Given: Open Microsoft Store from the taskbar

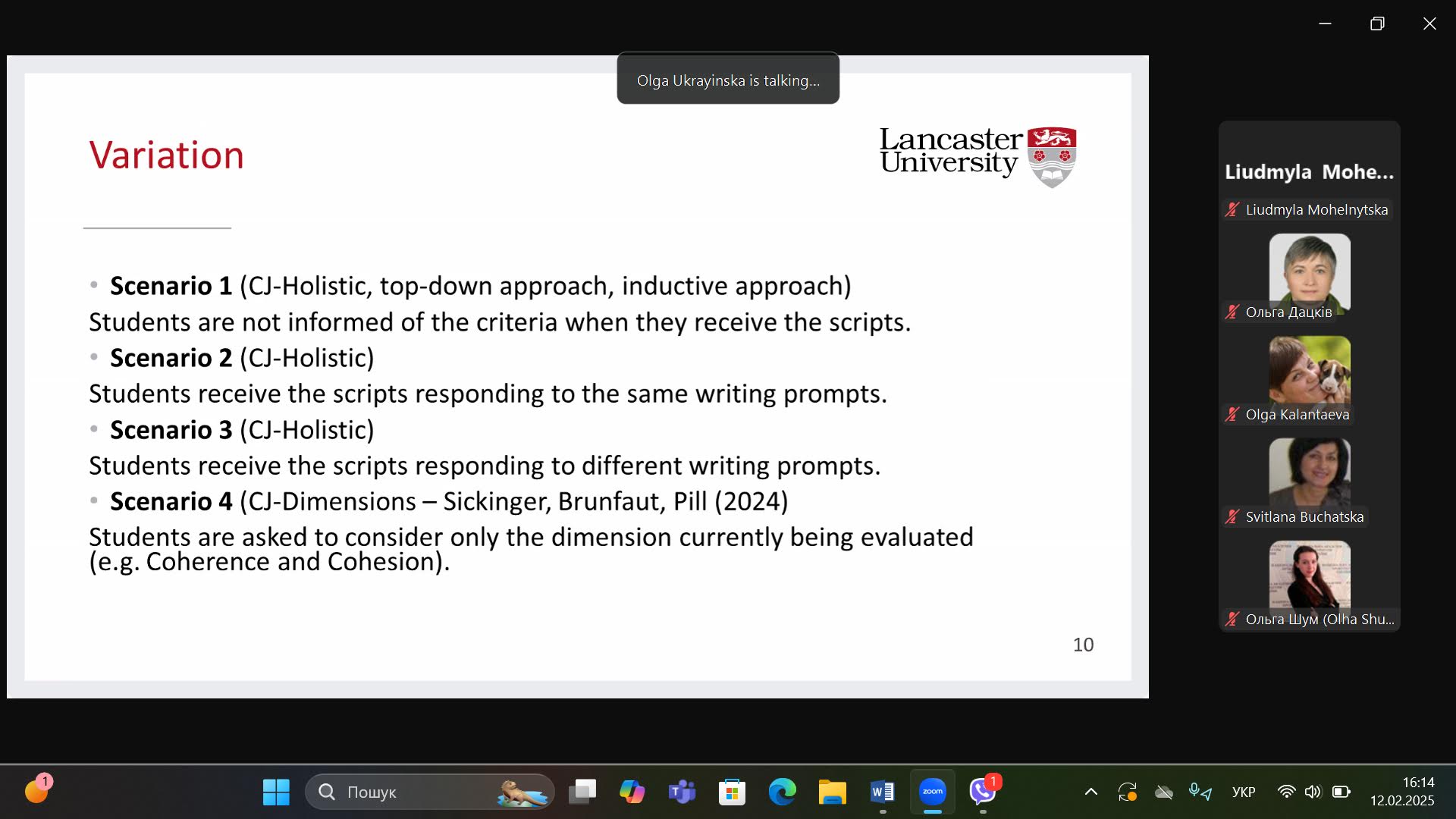Looking at the screenshot, I should [732, 792].
